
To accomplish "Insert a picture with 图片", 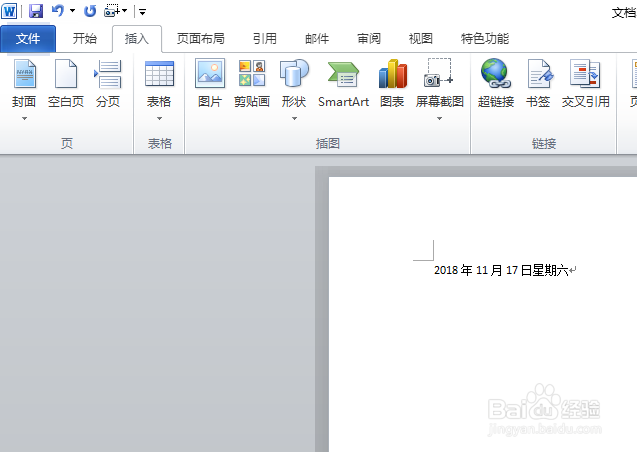I will pyautogui.click(x=210, y=84).
